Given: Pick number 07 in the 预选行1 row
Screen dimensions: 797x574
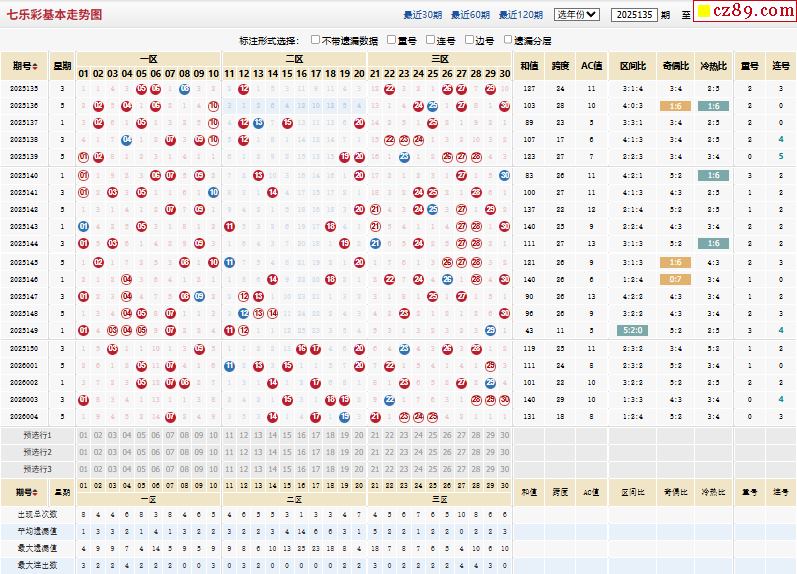Looking at the screenshot, I should (170, 435).
